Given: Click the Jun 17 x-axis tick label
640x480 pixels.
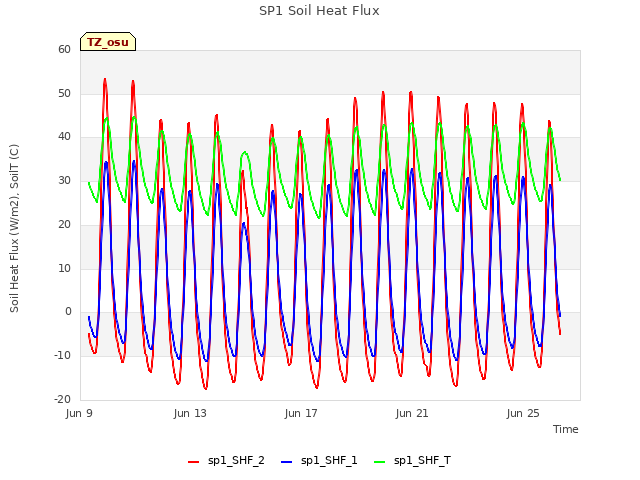Looking at the screenshot, I should (x=301, y=413).
